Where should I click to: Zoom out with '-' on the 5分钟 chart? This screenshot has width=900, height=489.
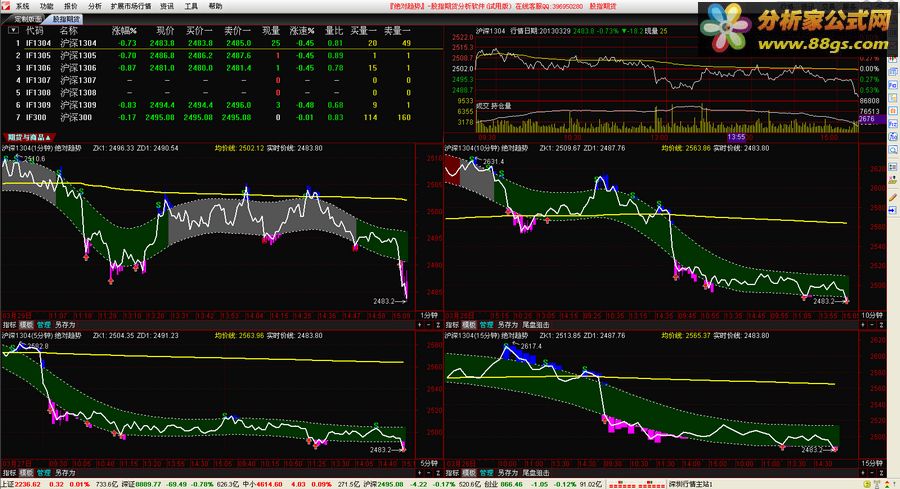pos(429,473)
